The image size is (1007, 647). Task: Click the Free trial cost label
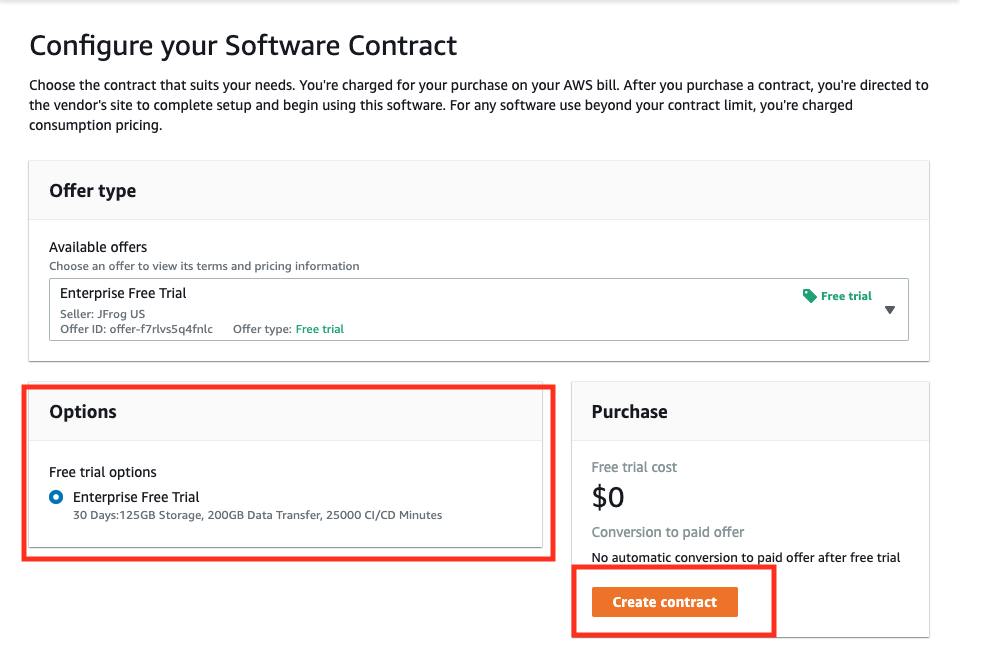click(634, 467)
